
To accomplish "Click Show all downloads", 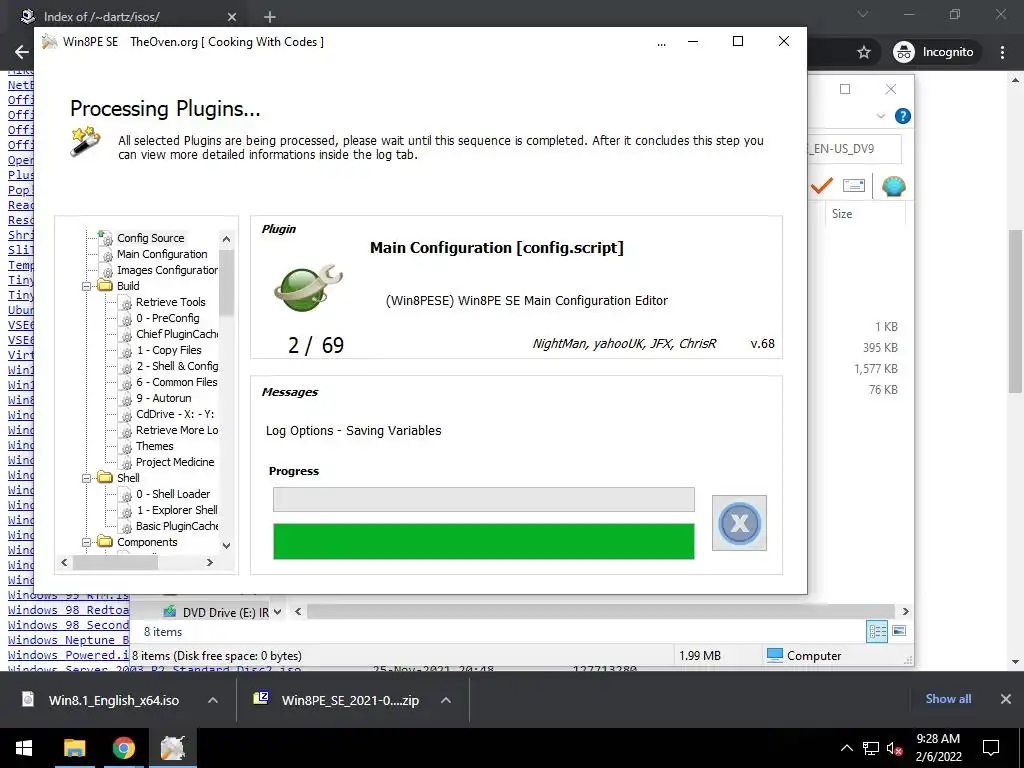I will tap(948, 699).
